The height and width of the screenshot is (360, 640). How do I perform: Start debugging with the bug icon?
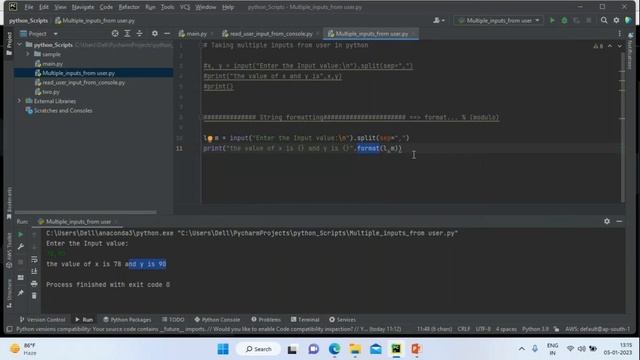(x=564, y=20)
